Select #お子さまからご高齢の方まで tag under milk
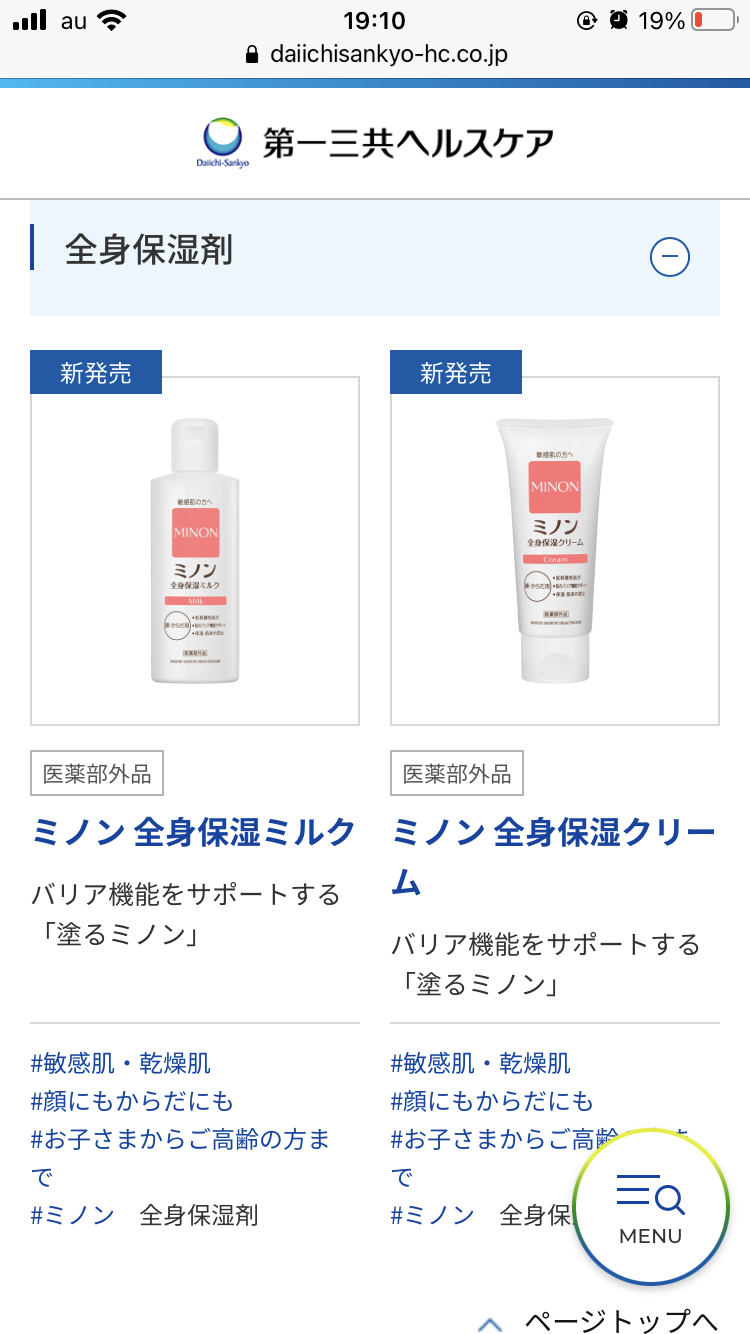Image resolution: width=750 pixels, height=1334 pixels. click(180, 1158)
